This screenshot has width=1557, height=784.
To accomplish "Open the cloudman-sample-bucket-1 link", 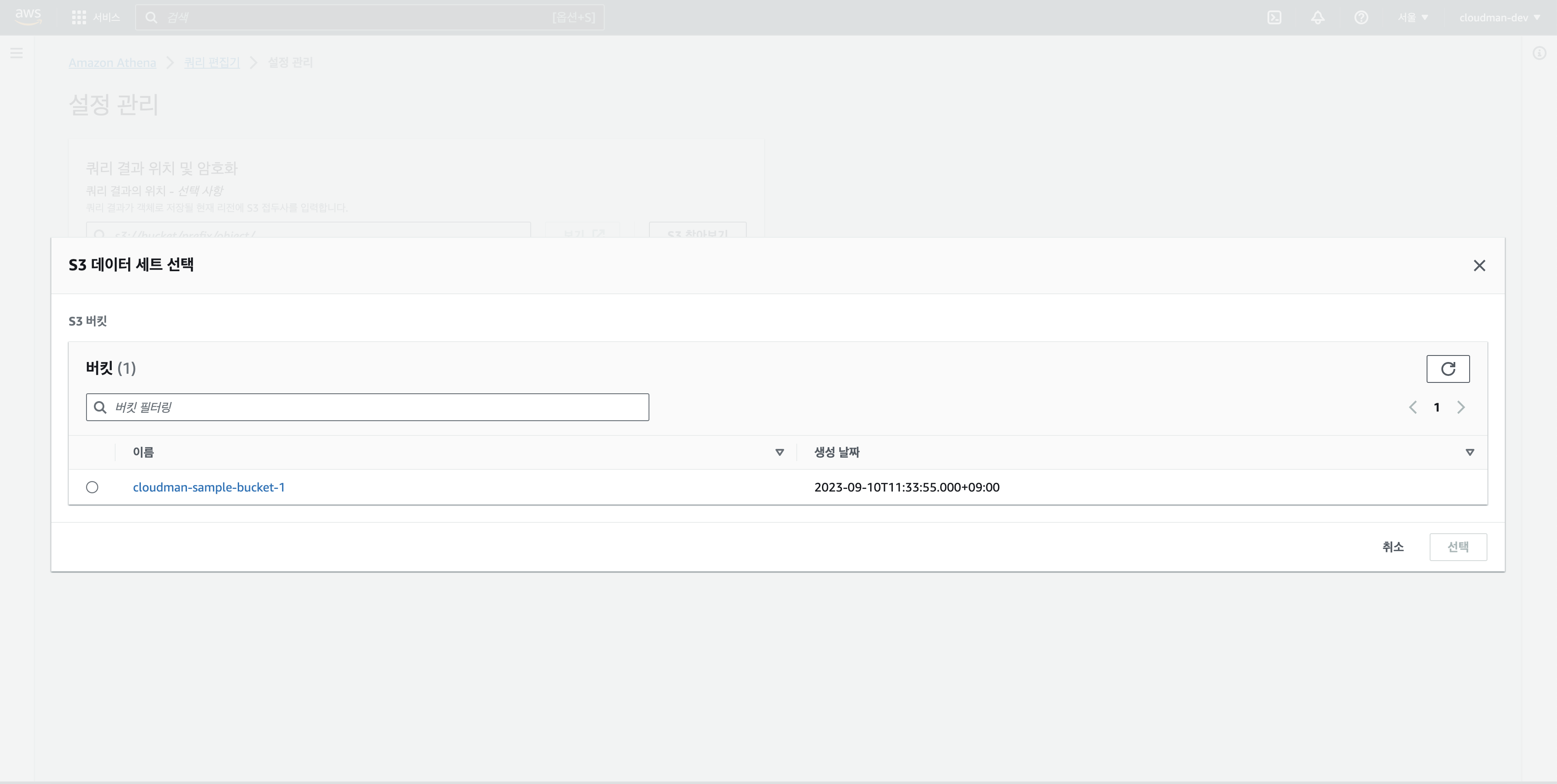I will coord(209,487).
